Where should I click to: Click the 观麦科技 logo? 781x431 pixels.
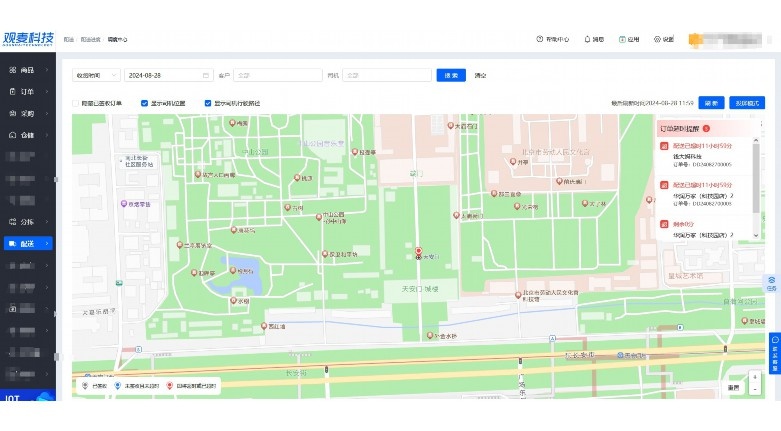(28, 38)
